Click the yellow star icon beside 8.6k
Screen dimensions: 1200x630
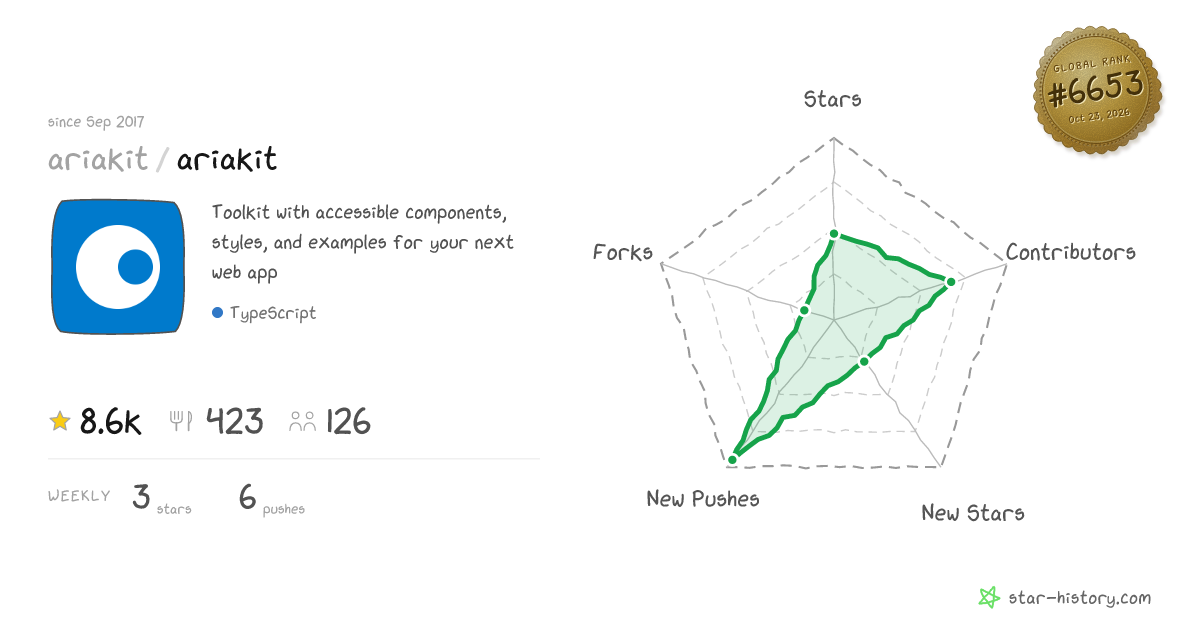60,421
